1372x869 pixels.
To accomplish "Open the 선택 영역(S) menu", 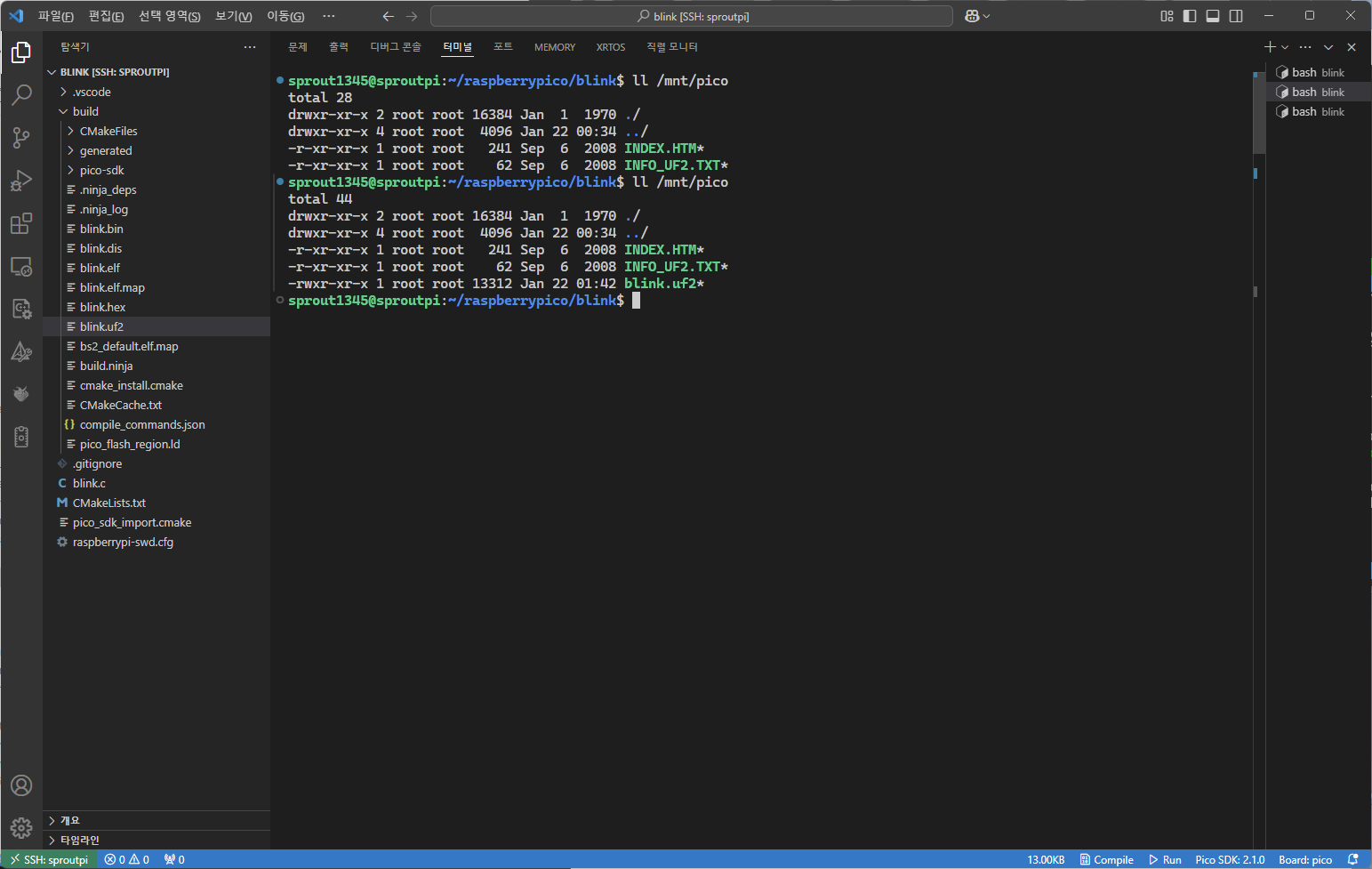I will coord(170,16).
